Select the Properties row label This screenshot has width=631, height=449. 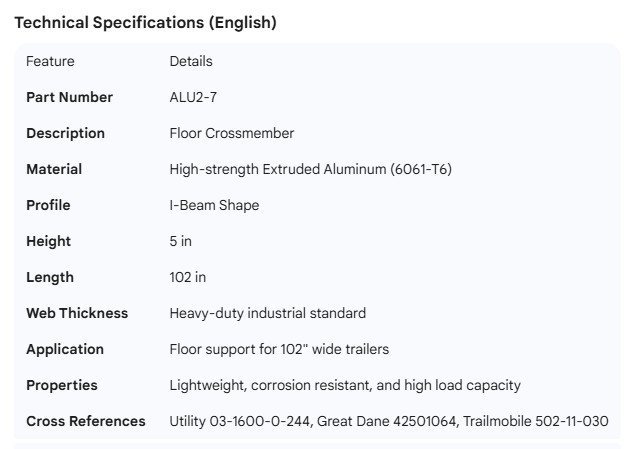pos(62,385)
